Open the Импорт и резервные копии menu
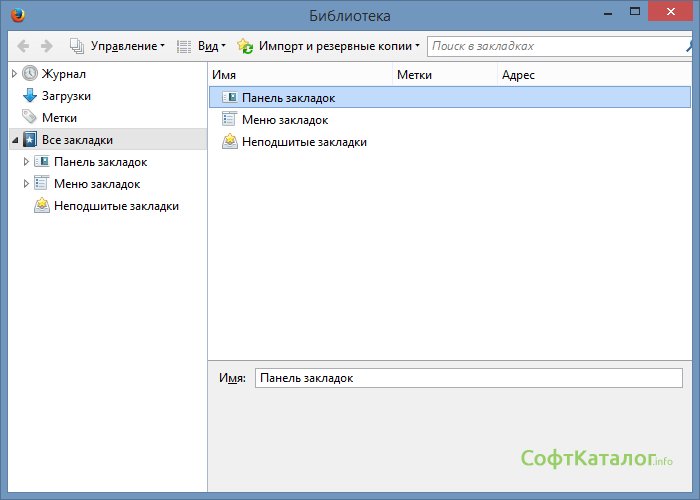Screen dimensions: 700x500 coord(329,46)
